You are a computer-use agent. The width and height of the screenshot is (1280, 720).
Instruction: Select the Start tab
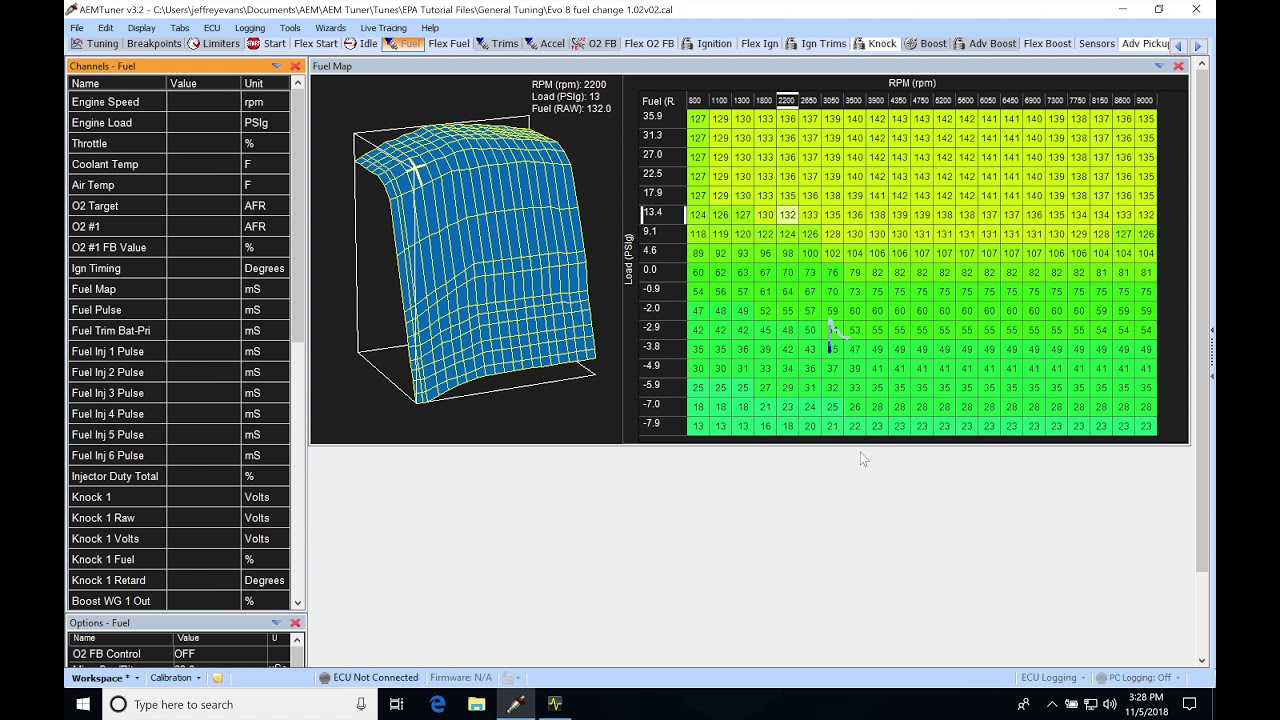tap(267, 44)
